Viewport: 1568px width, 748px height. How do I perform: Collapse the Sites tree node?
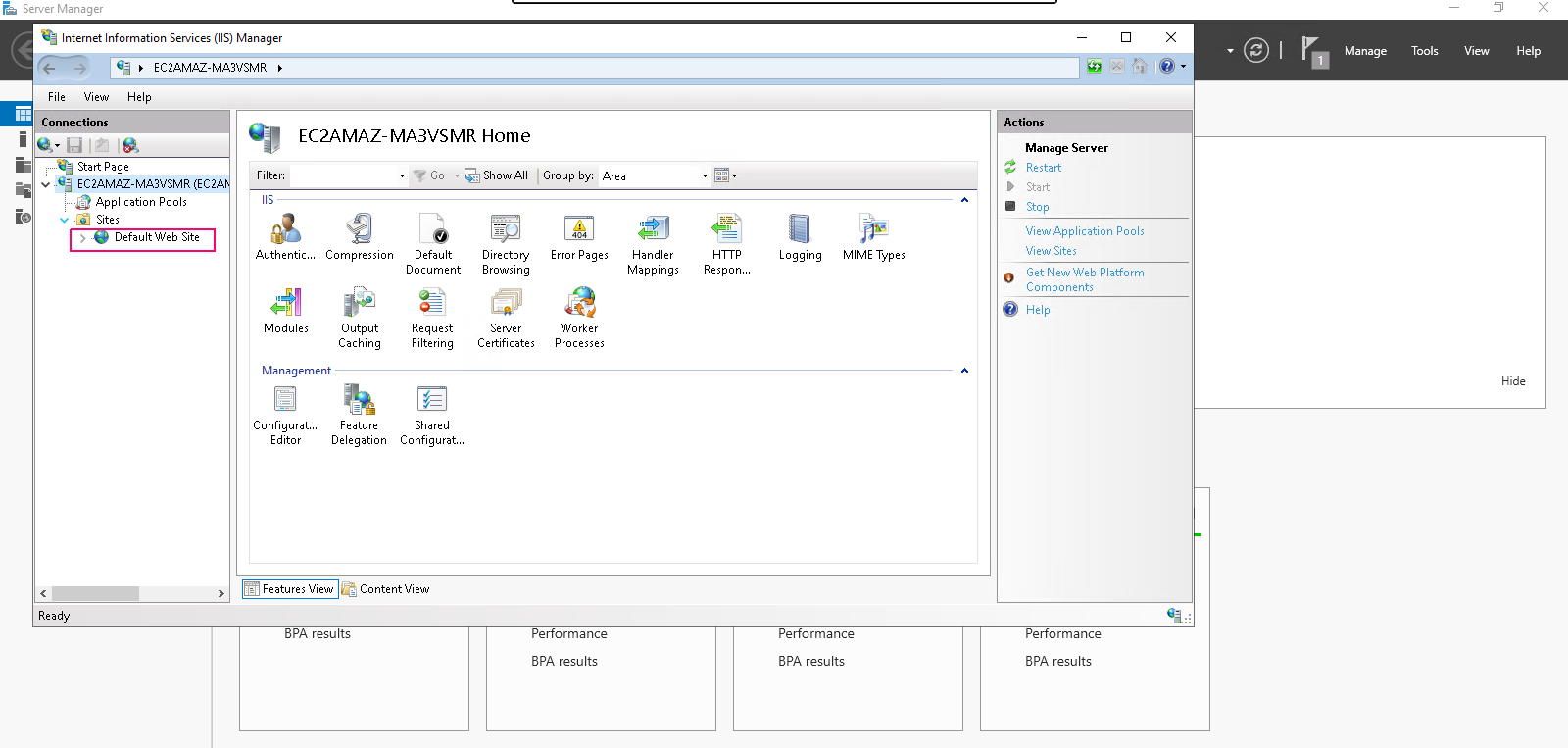[x=64, y=220]
